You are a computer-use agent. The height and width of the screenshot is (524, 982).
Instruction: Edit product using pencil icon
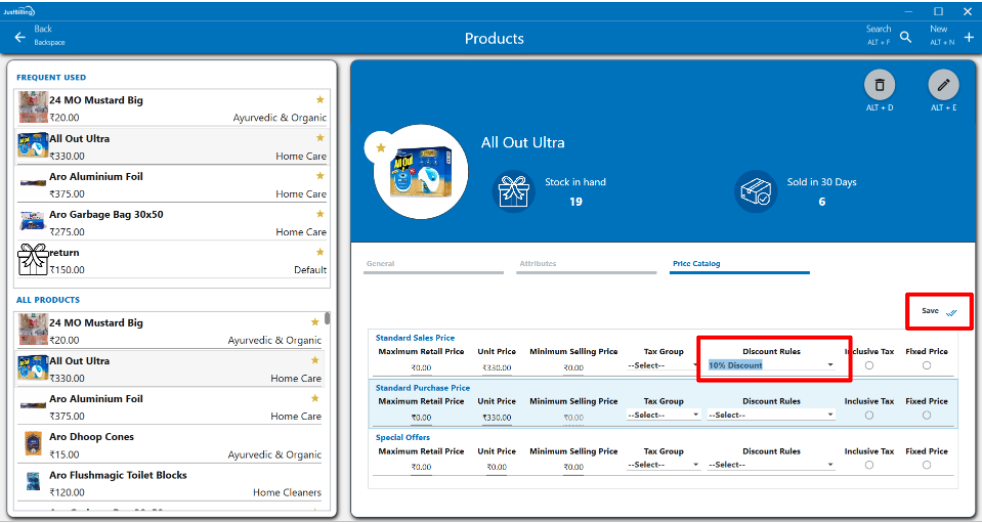943,85
